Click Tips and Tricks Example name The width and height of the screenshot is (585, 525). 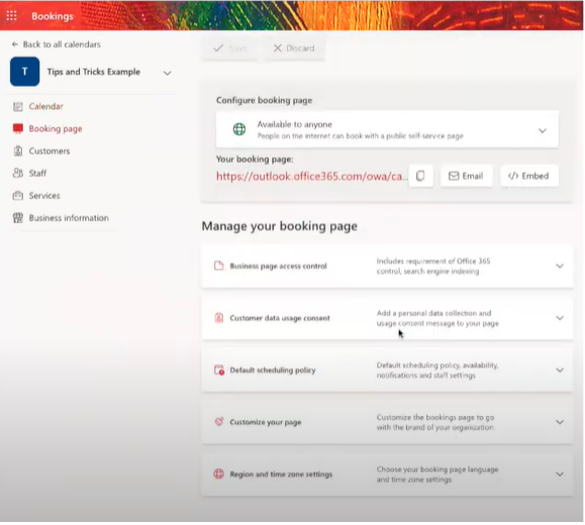tap(94, 72)
